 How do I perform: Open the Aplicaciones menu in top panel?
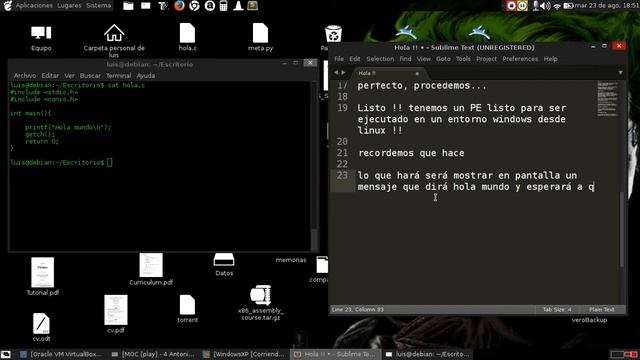[34, 6]
